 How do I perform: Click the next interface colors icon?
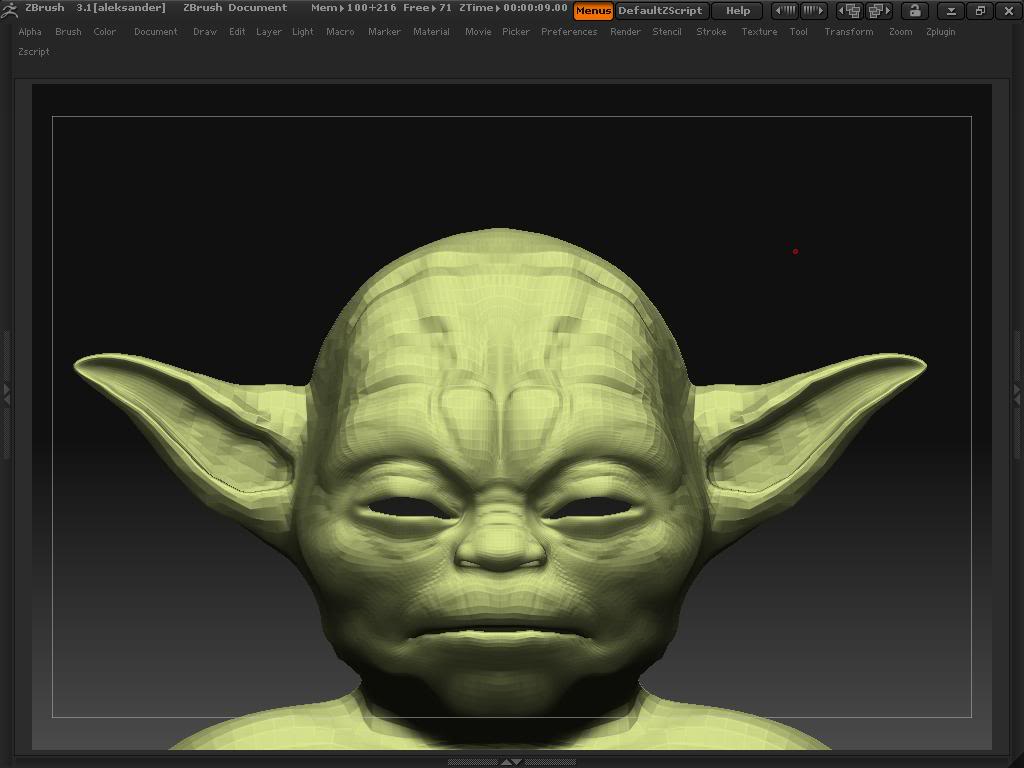pyautogui.click(x=813, y=10)
